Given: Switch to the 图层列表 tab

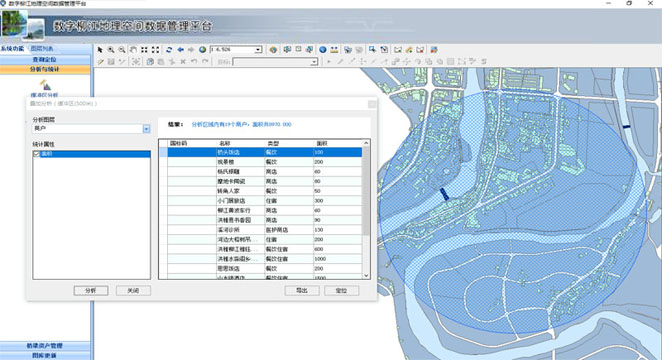Looking at the screenshot, I should tap(42, 49).
